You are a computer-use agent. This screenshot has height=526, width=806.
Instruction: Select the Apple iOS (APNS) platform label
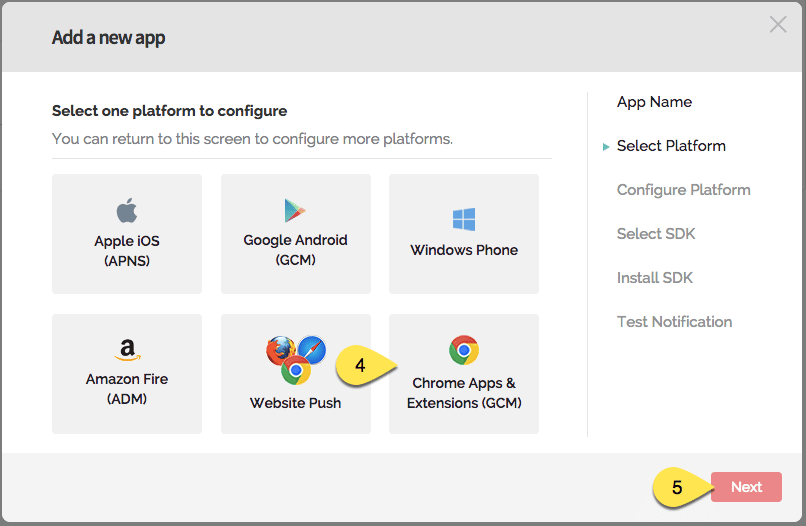point(127,250)
